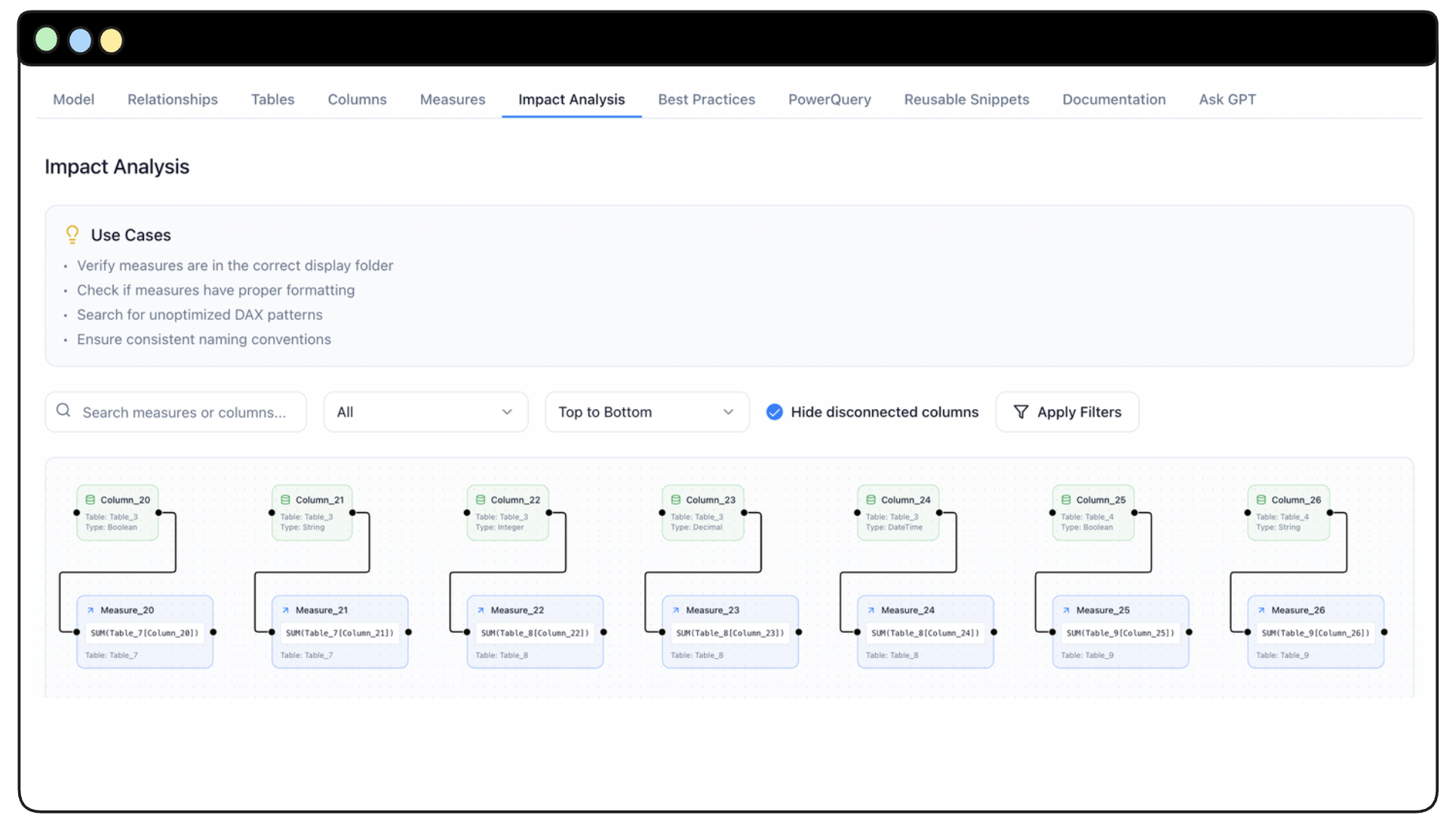Viewport: 1456px width, 824px height.
Task: Click the magnifying glass search icon
Action: click(x=63, y=410)
